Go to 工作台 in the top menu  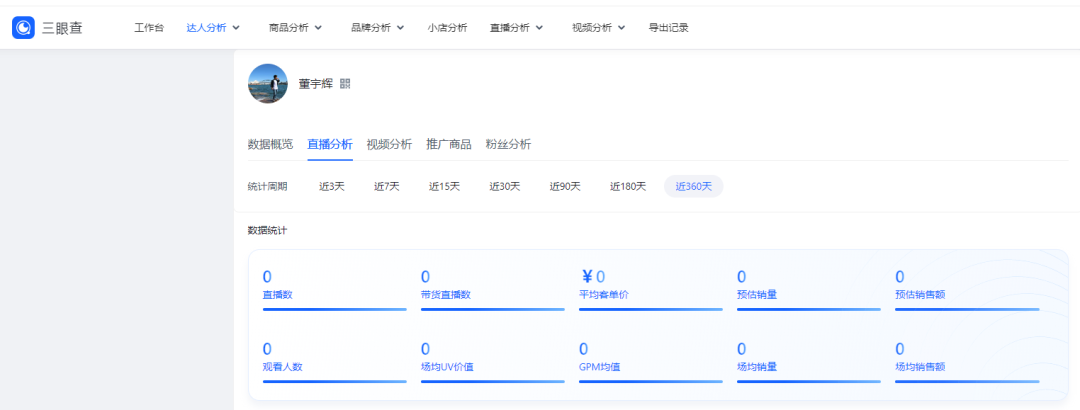point(149,28)
